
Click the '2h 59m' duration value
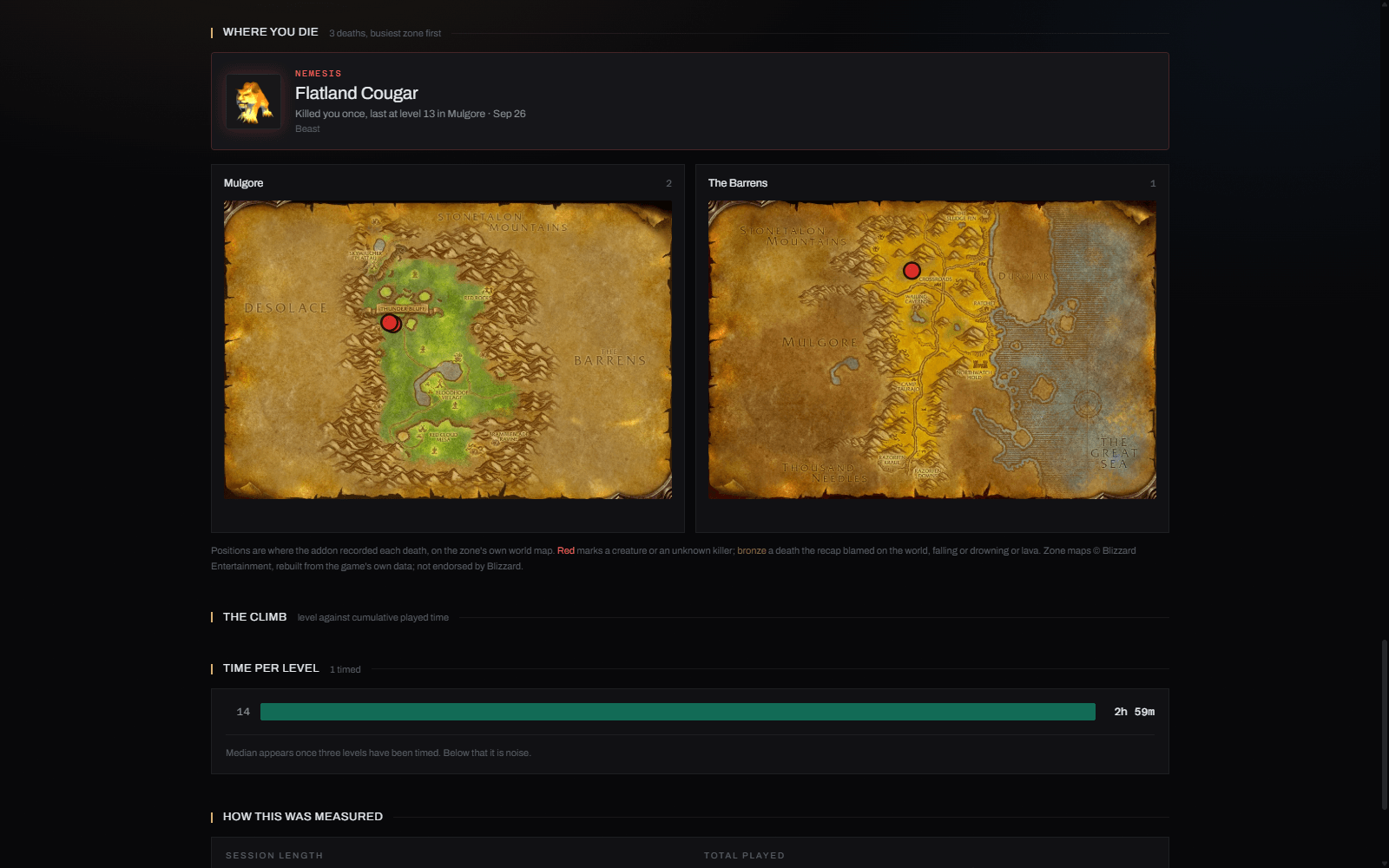click(x=1135, y=712)
